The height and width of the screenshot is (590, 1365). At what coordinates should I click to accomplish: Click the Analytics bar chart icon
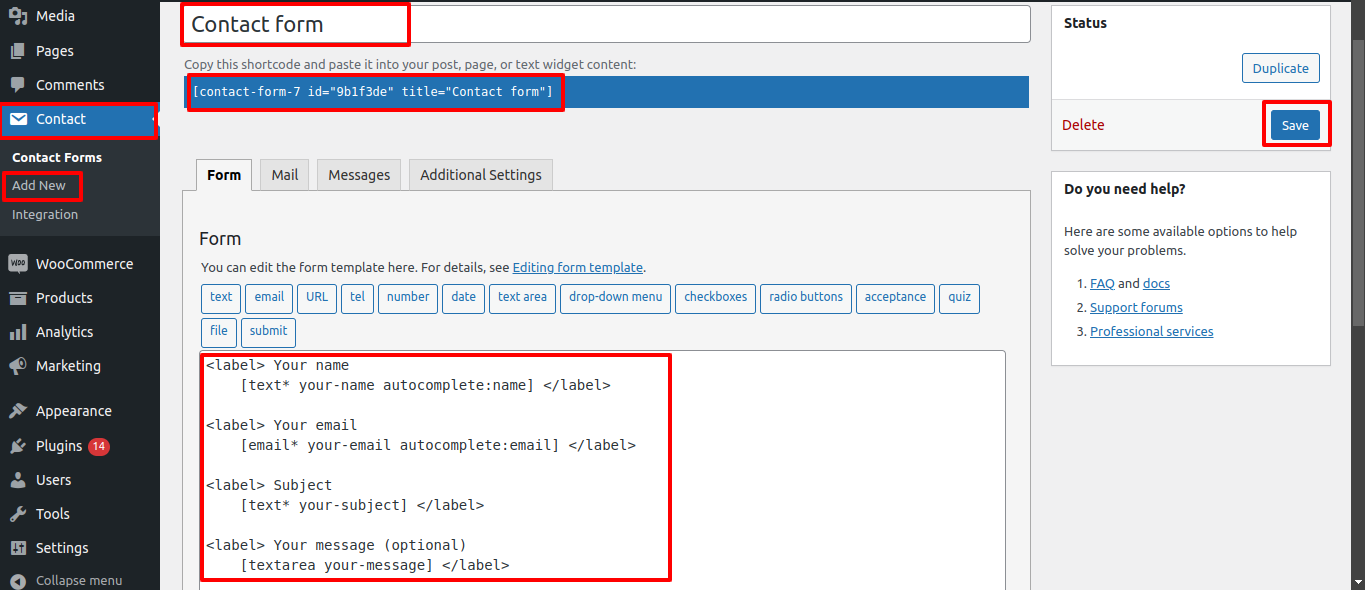(x=18, y=332)
